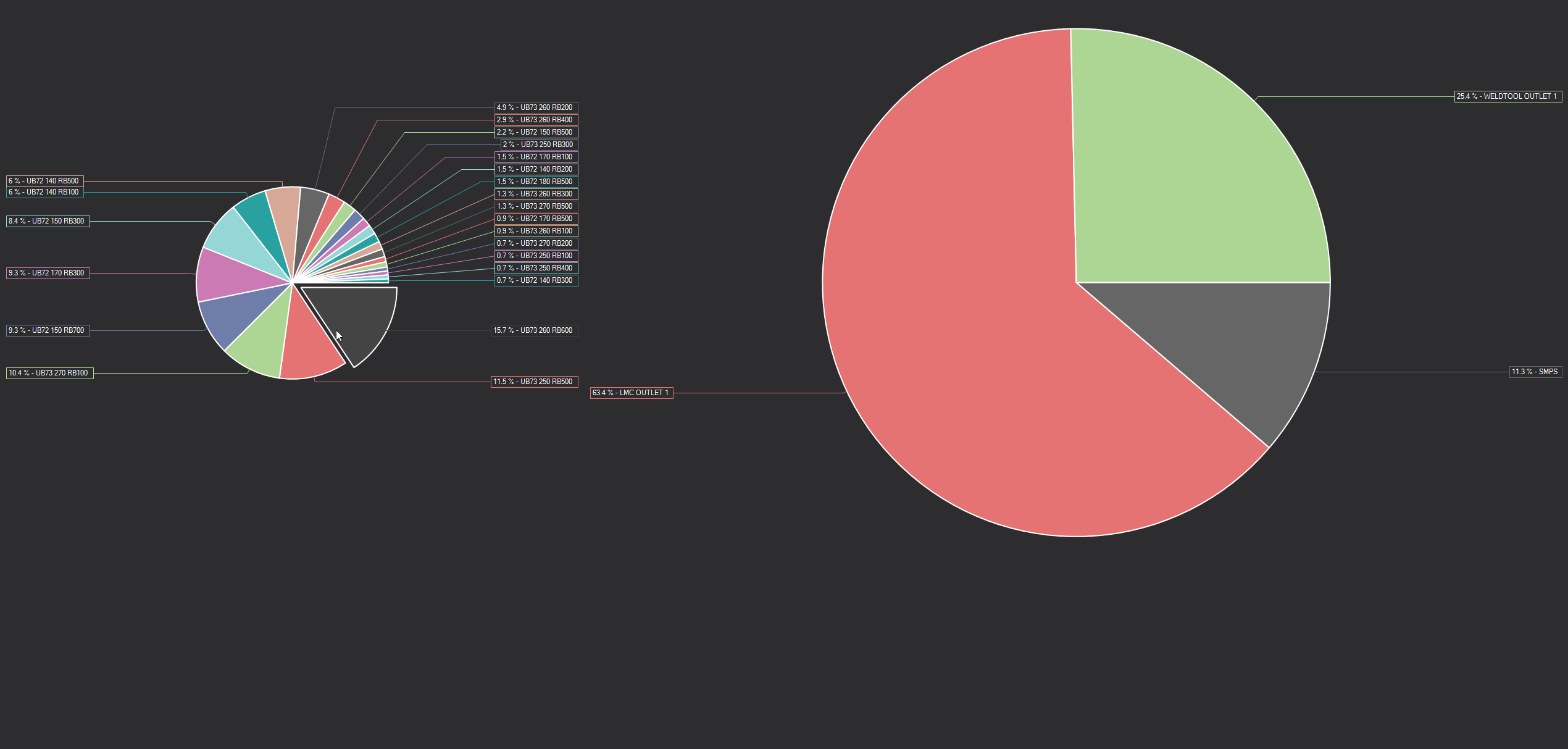The height and width of the screenshot is (749, 1568).
Task: Select the 15.7 % UB73 260 RB600 label
Action: [534, 330]
